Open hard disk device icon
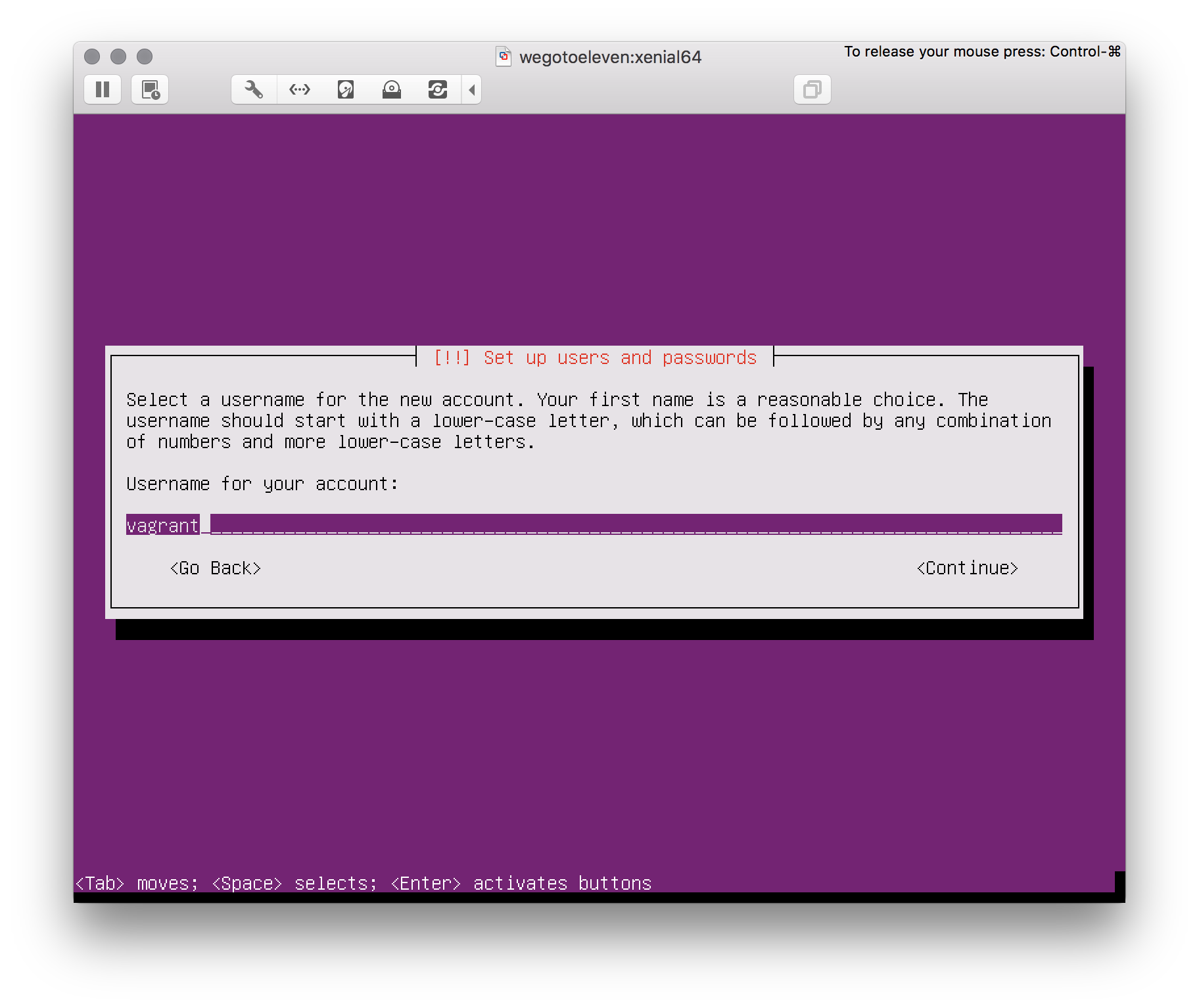The width and height of the screenshot is (1199, 1008). click(346, 89)
